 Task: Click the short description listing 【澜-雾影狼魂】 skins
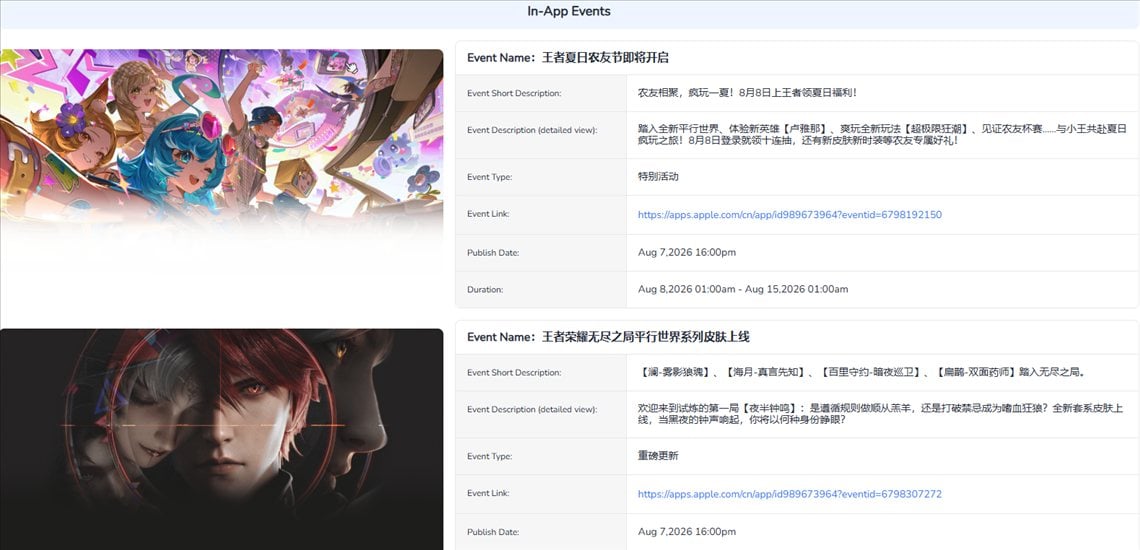coord(862,372)
